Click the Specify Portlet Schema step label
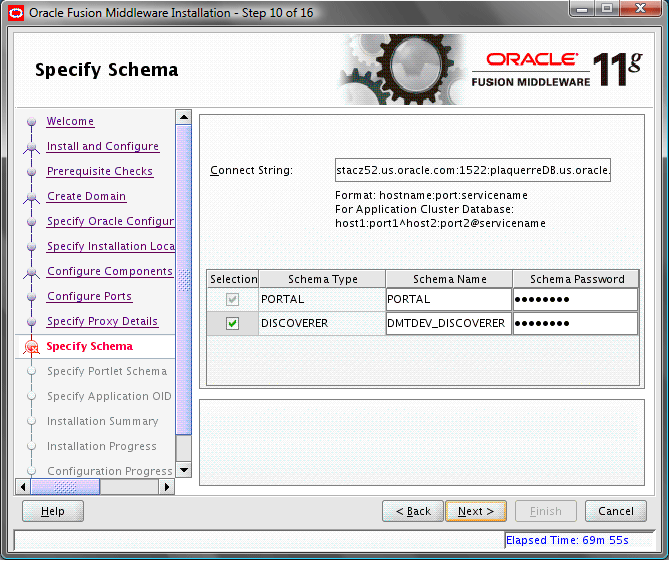 pyautogui.click(x=107, y=371)
